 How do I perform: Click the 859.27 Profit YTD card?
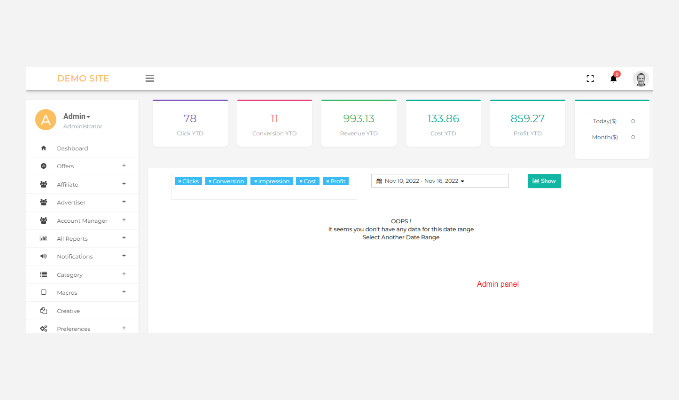(x=527, y=123)
